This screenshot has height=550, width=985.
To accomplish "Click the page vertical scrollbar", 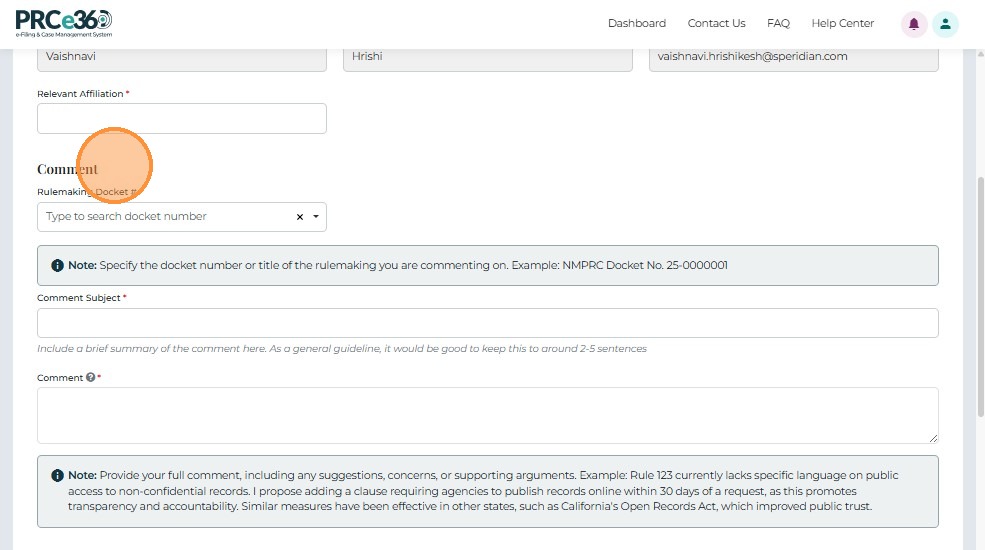I will [980, 296].
